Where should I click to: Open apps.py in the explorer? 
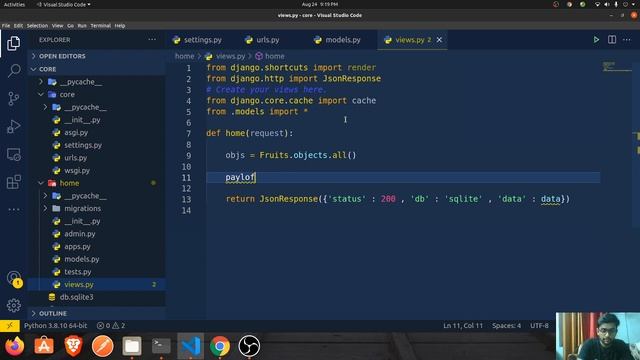[x=97, y=246]
